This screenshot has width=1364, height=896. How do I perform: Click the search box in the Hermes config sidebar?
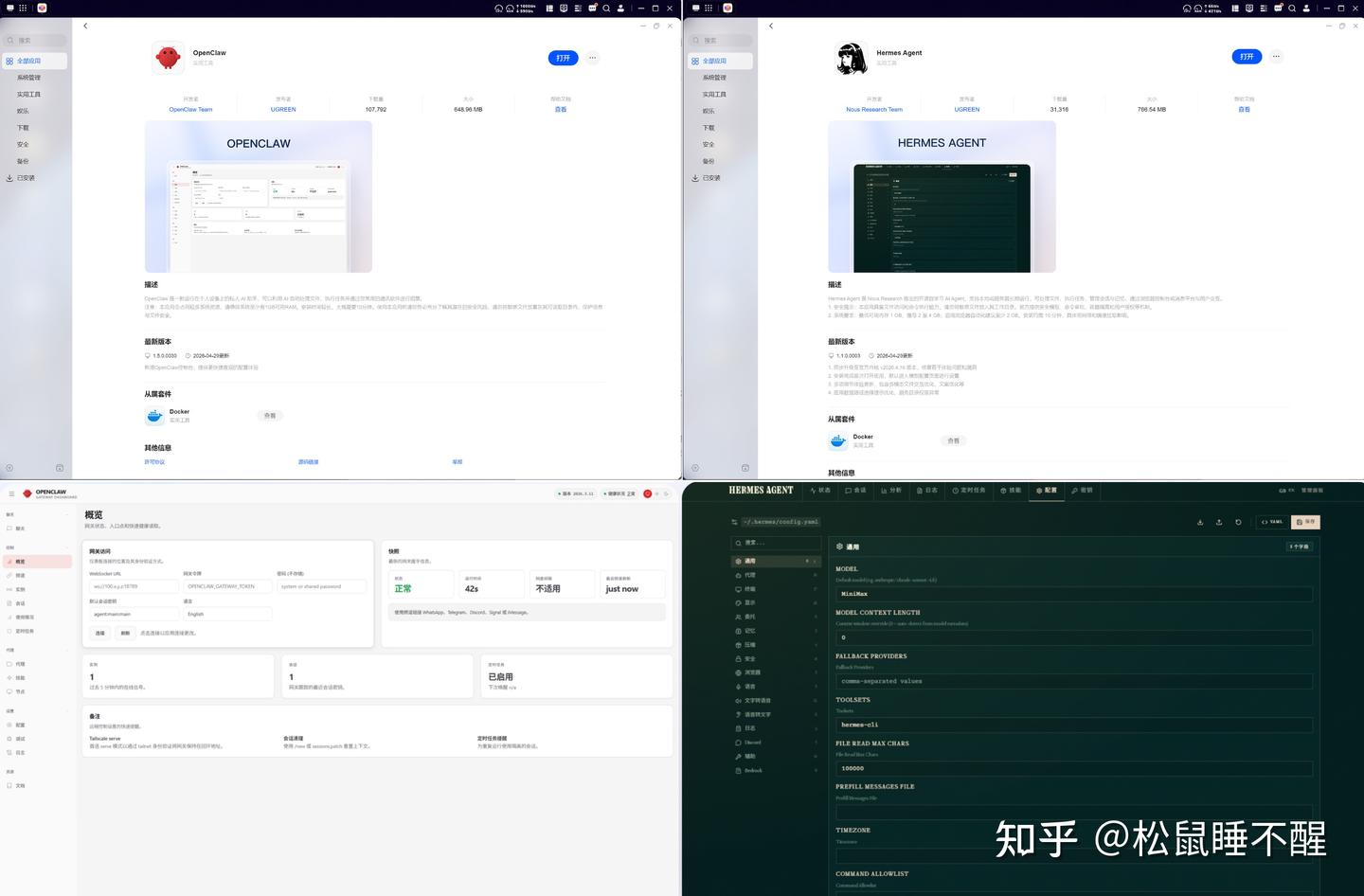click(775, 543)
